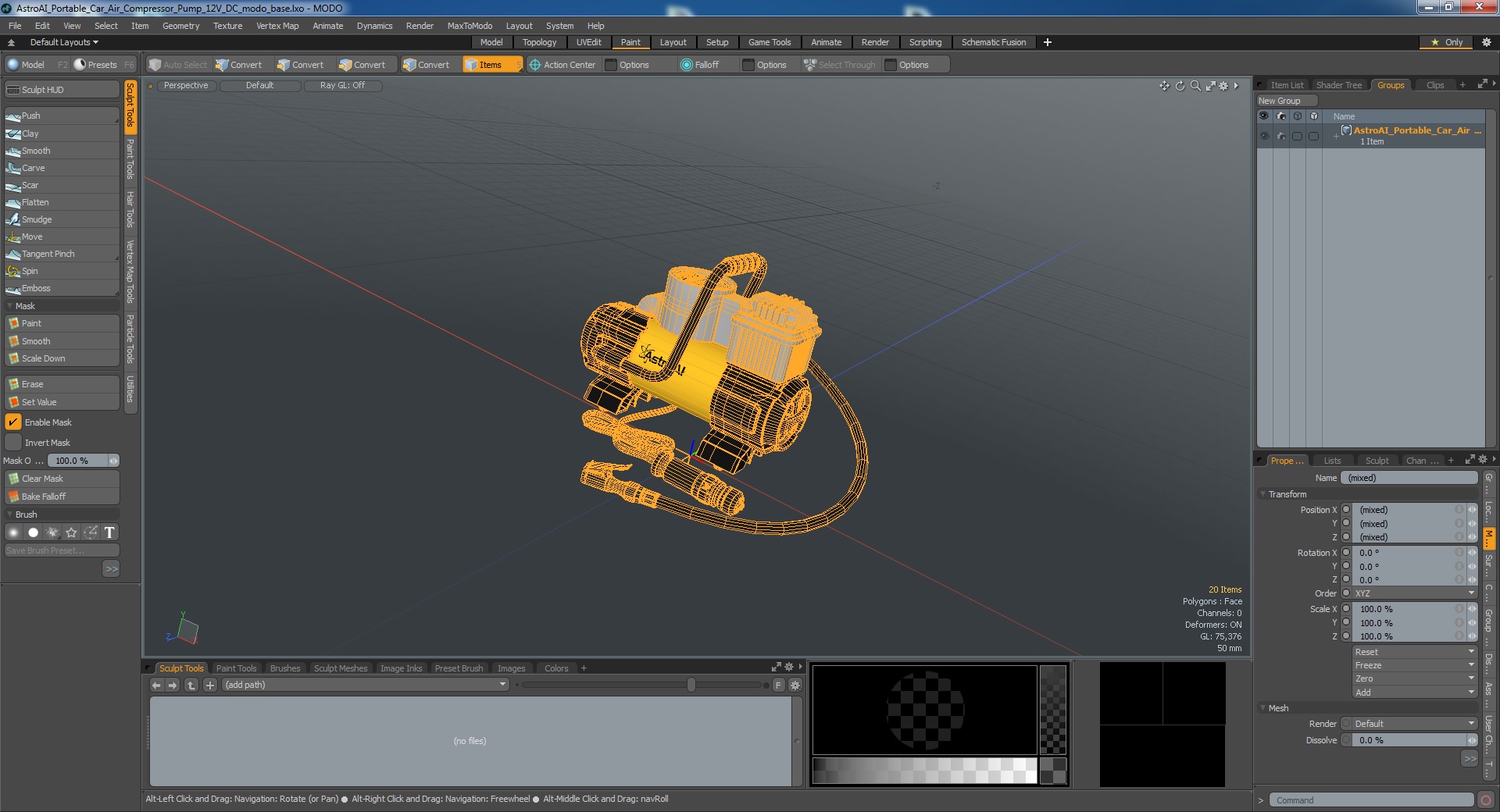Open the Image Inks tab

click(401, 668)
